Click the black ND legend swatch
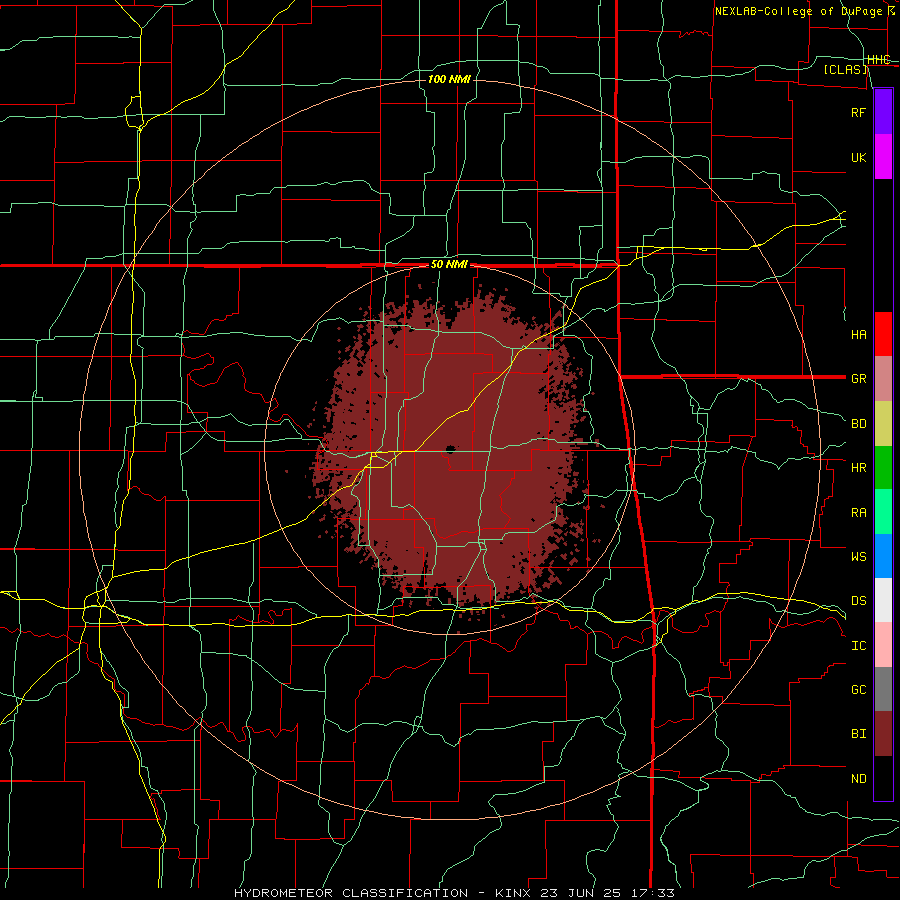900x900 pixels. coord(883,778)
